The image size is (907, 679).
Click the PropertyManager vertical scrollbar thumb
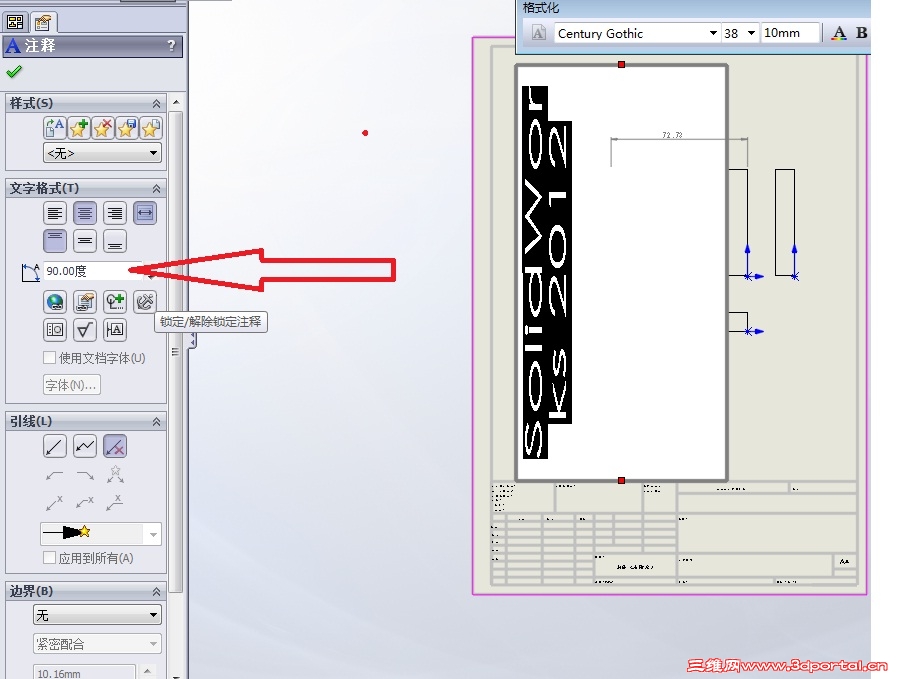click(176, 352)
